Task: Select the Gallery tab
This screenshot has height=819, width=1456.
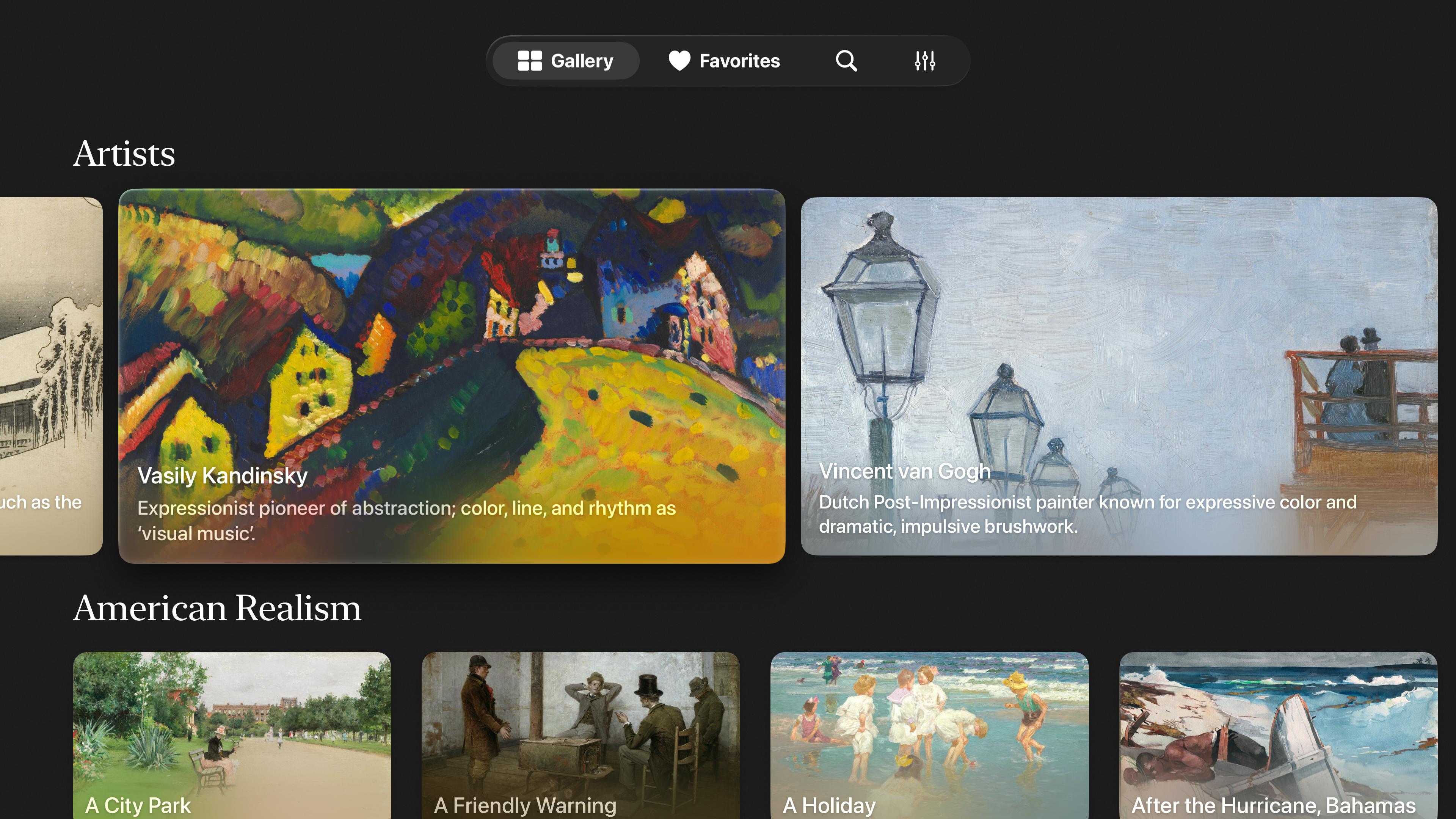Action: [565, 61]
